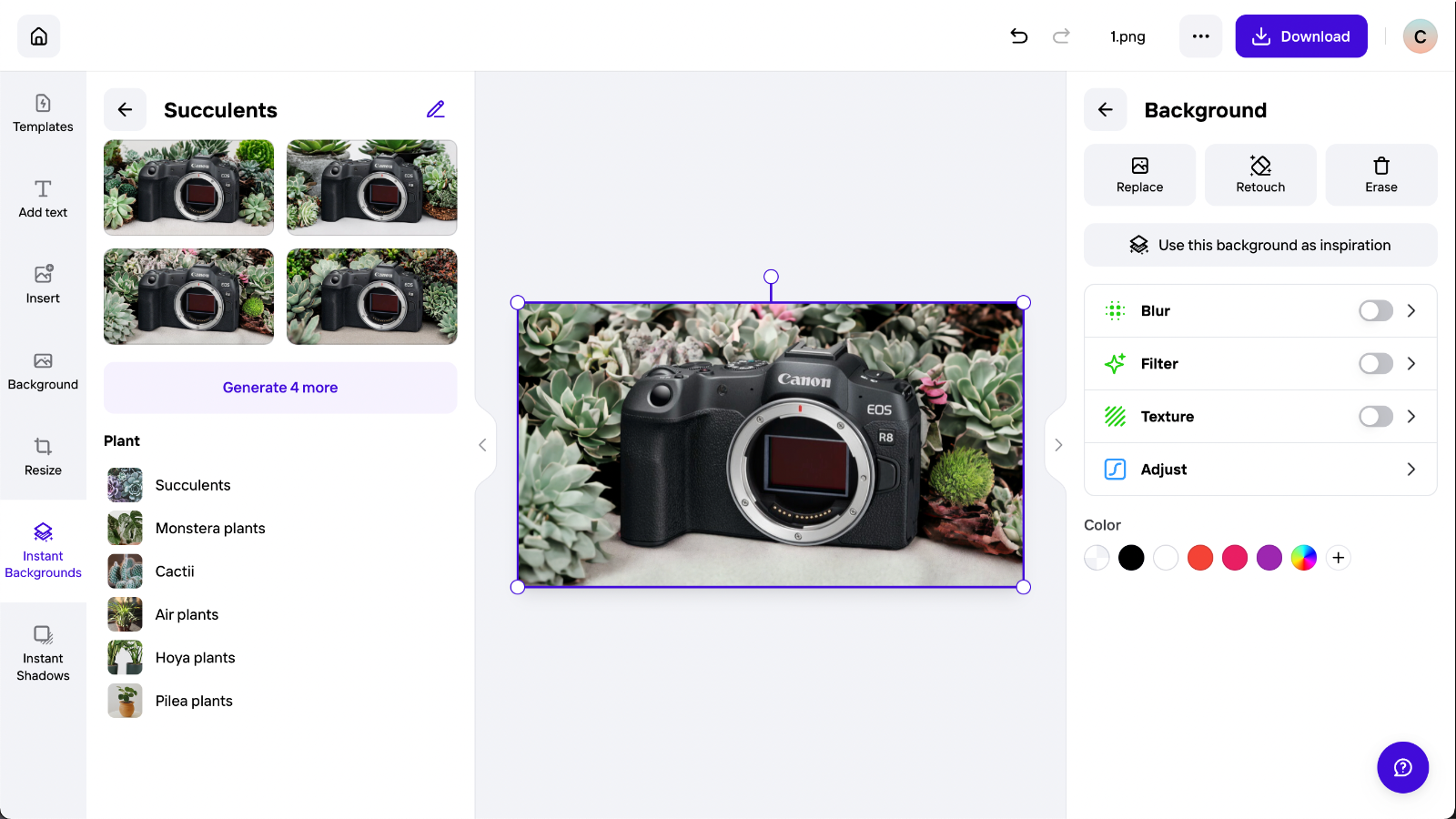This screenshot has width=1456, height=819.
Task: Open the Templates panel
Action: click(x=43, y=113)
